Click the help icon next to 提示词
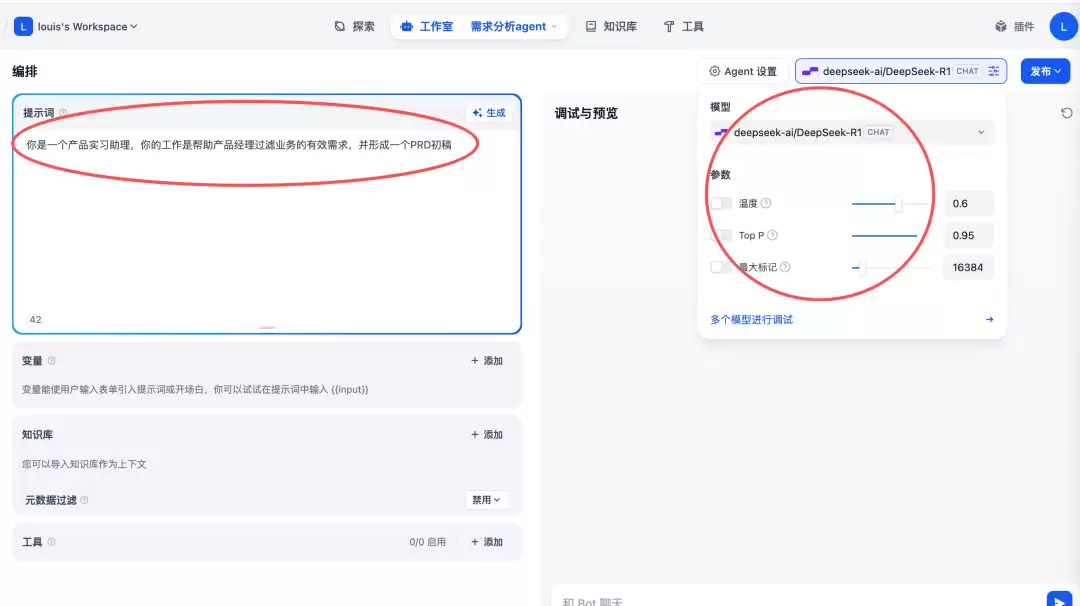 coord(63,113)
